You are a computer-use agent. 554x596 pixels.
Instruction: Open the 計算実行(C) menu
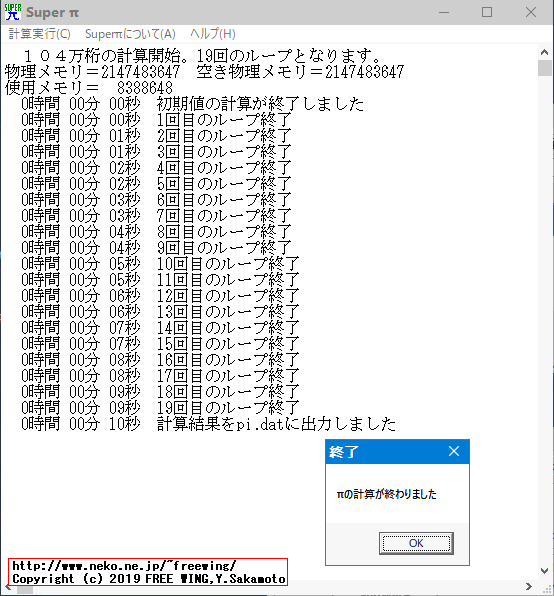pos(40,34)
